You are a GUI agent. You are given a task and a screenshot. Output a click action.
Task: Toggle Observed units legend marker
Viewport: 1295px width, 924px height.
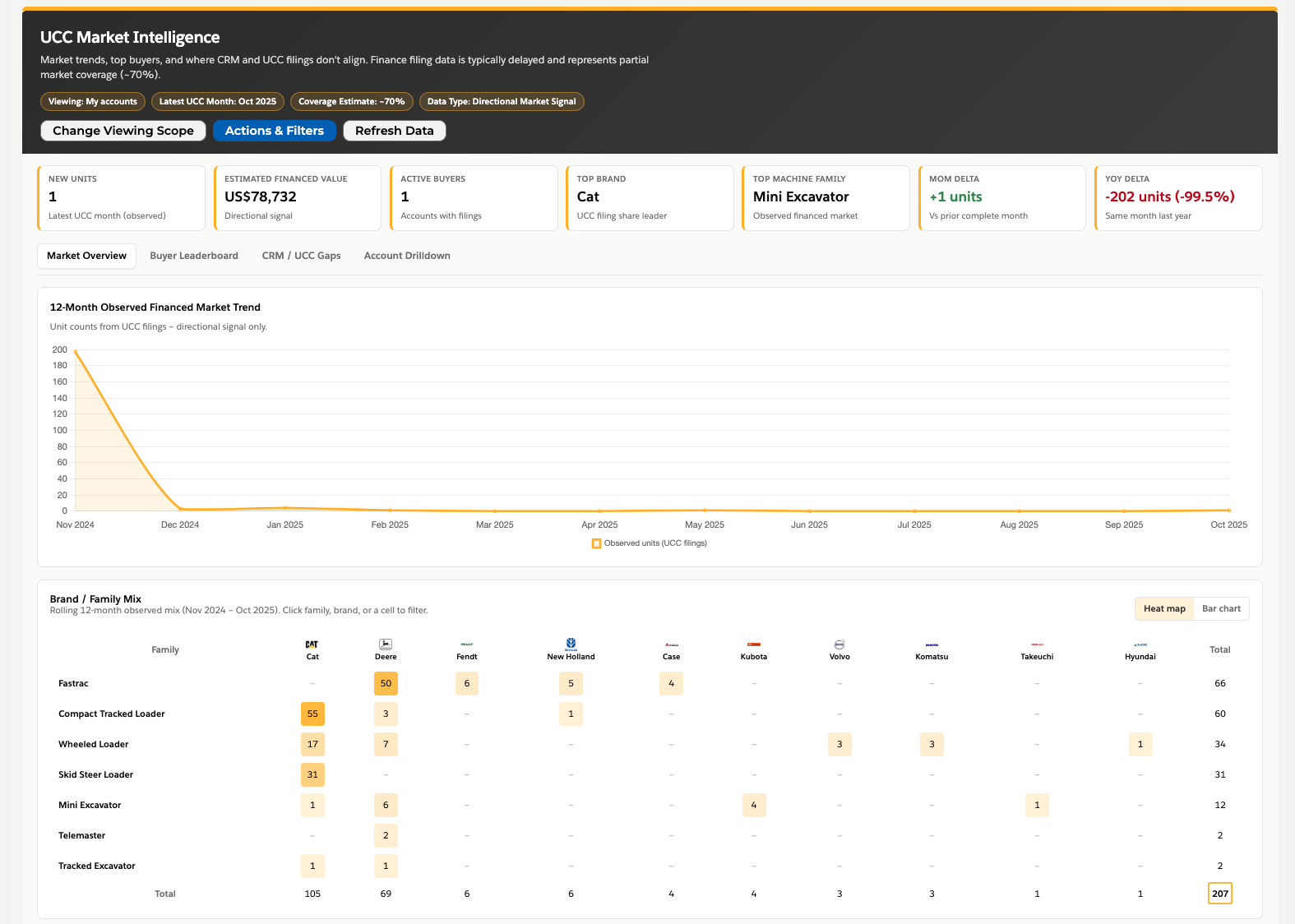click(x=596, y=543)
